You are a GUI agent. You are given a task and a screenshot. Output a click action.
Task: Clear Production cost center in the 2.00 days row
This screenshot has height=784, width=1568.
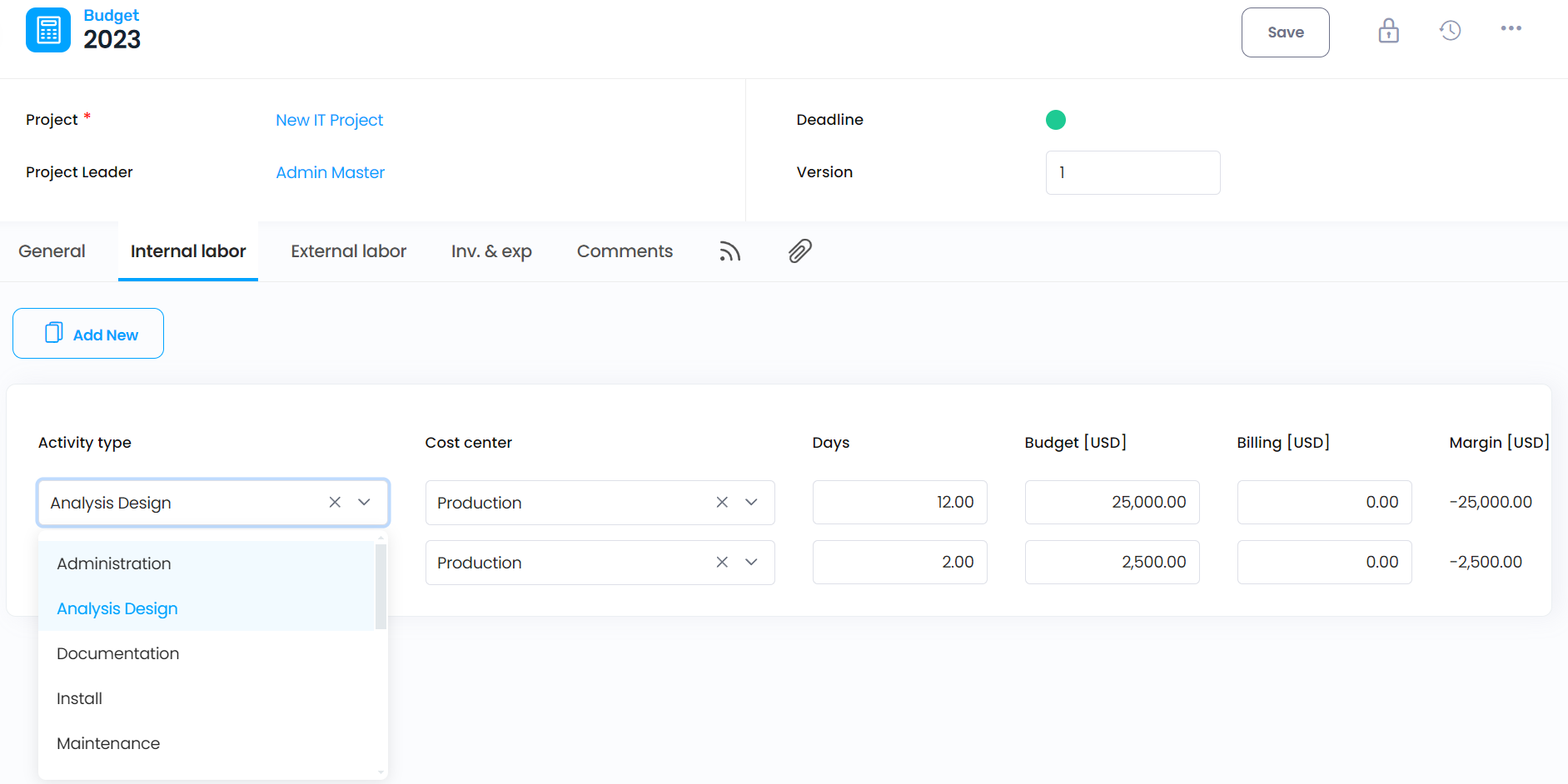coord(722,562)
